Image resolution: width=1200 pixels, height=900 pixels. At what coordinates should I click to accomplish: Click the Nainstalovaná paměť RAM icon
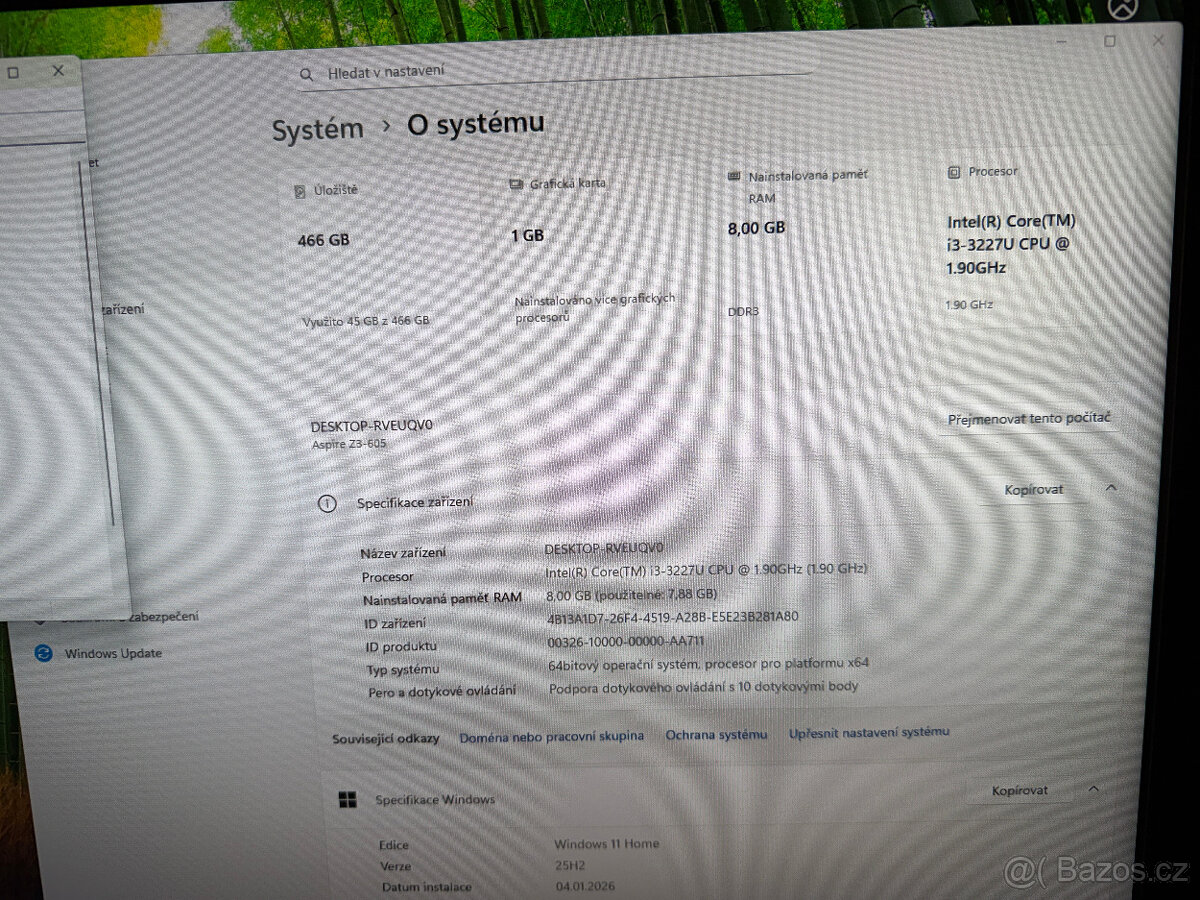[x=736, y=175]
